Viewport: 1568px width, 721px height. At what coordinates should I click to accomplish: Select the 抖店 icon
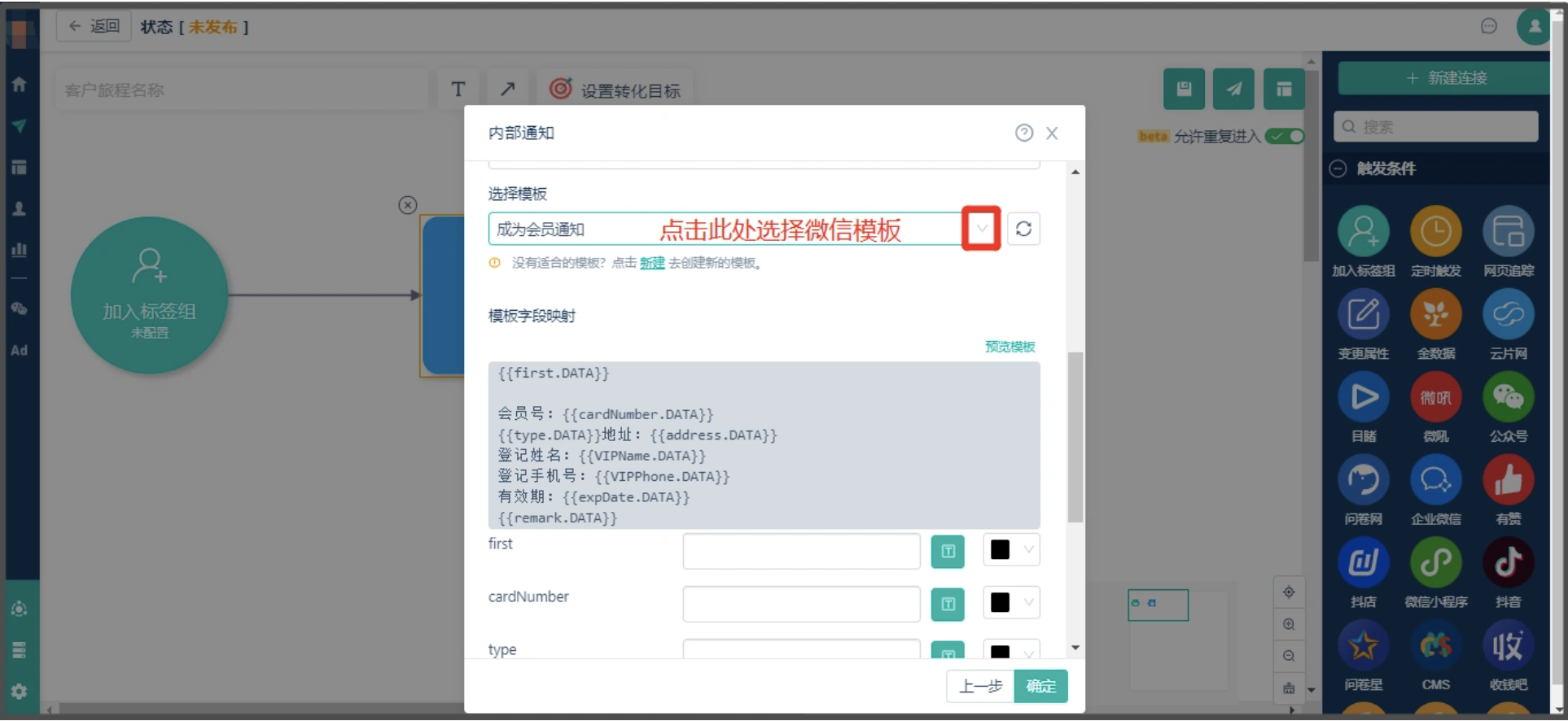[1363, 563]
